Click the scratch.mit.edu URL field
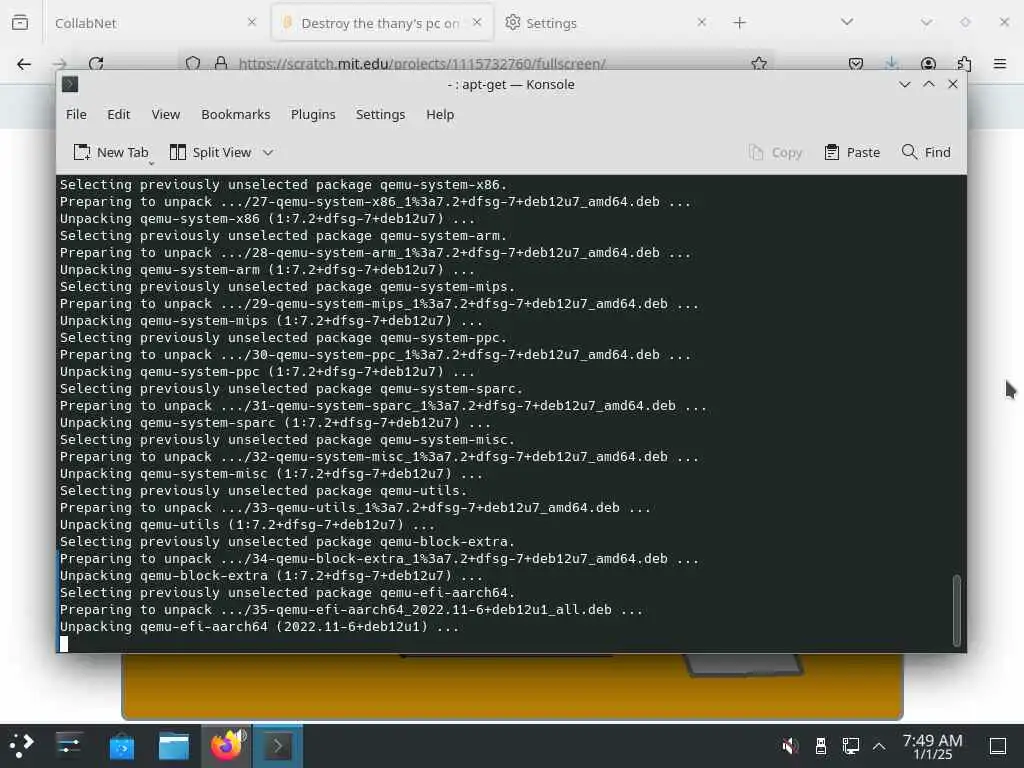 click(422, 64)
